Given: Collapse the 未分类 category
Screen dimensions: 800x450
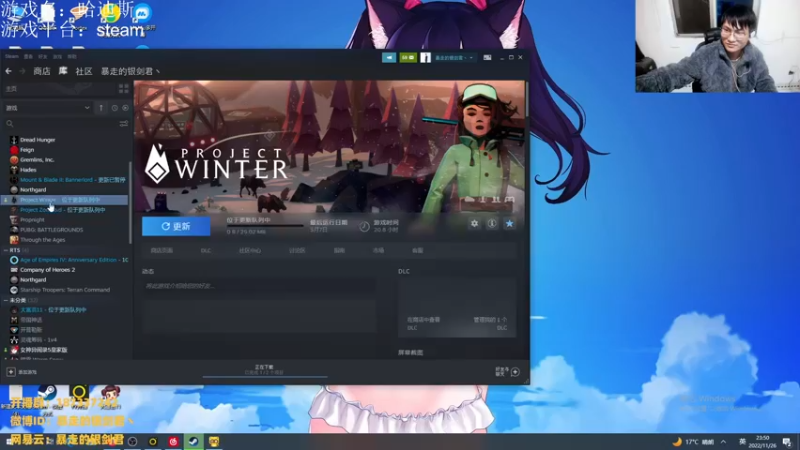Looking at the screenshot, I should tap(6, 301).
